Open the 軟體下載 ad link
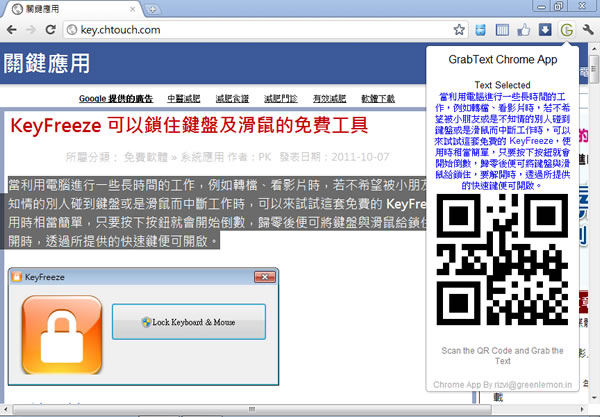This screenshot has width=600, height=417. click(x=378, y=99)
